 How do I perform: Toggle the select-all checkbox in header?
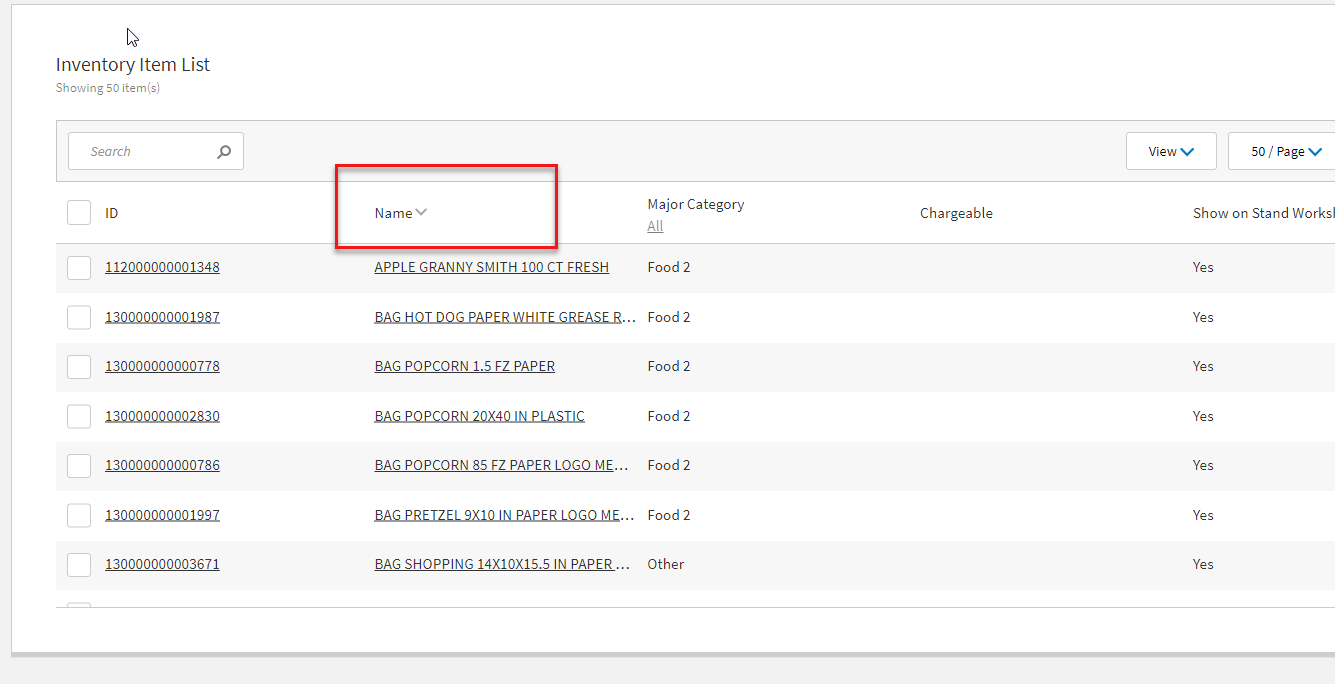pyautogui.click(x=79, y=213)
